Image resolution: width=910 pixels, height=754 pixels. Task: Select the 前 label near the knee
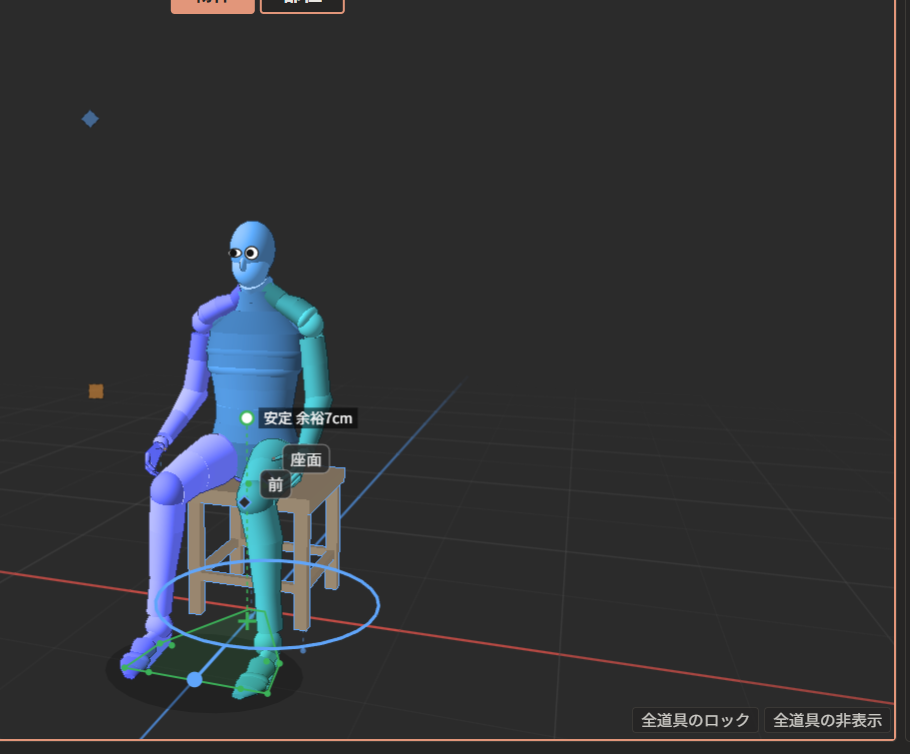coord(276,484)
